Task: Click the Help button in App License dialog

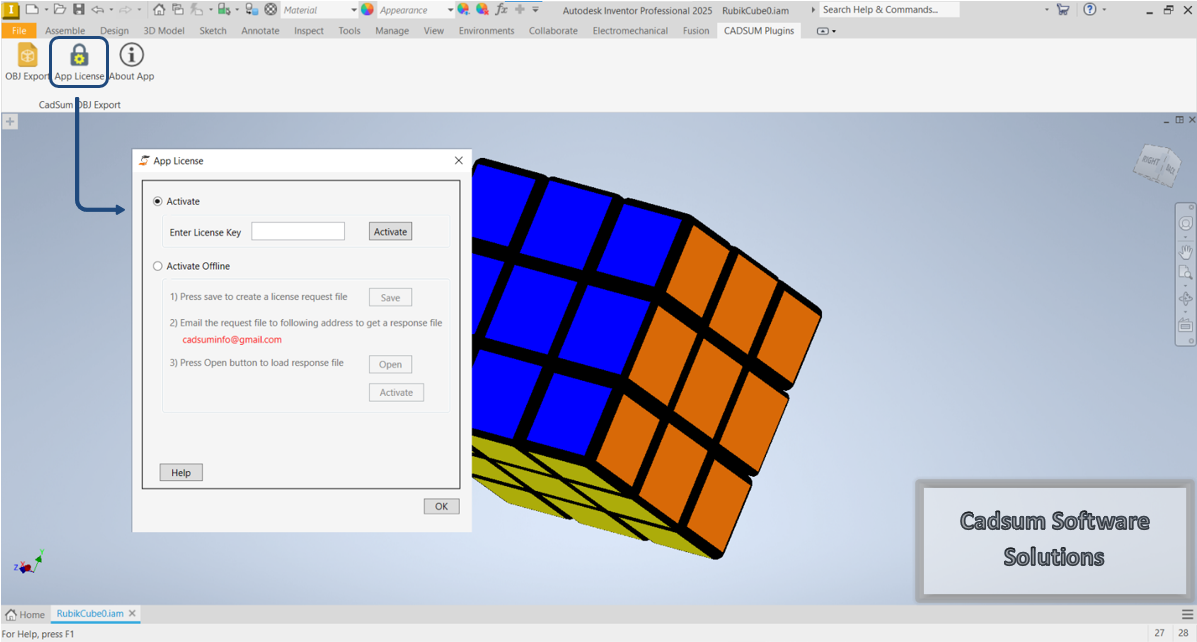Action: 181,473
